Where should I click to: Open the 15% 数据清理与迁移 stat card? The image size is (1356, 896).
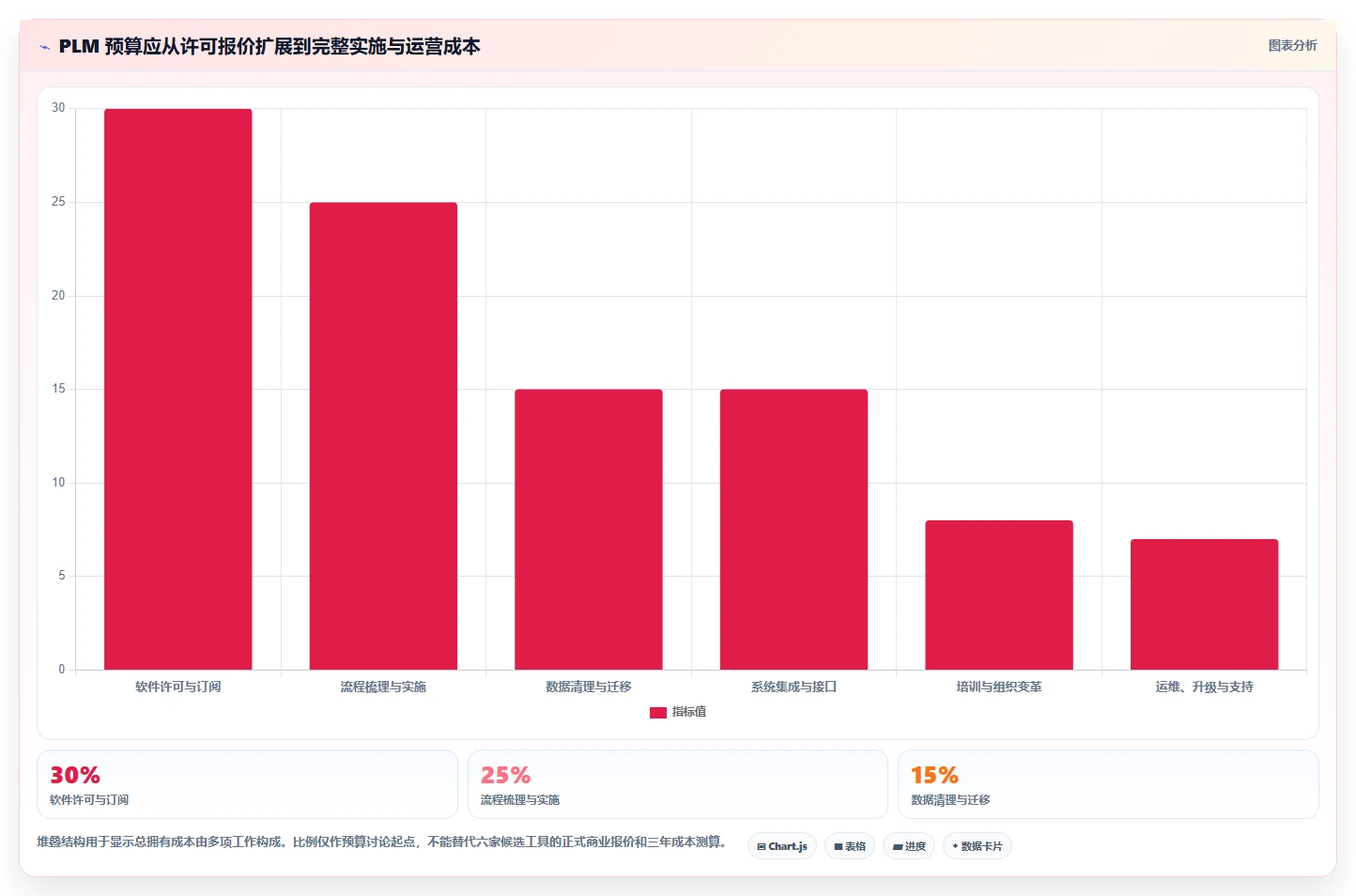click(1108, 784)
